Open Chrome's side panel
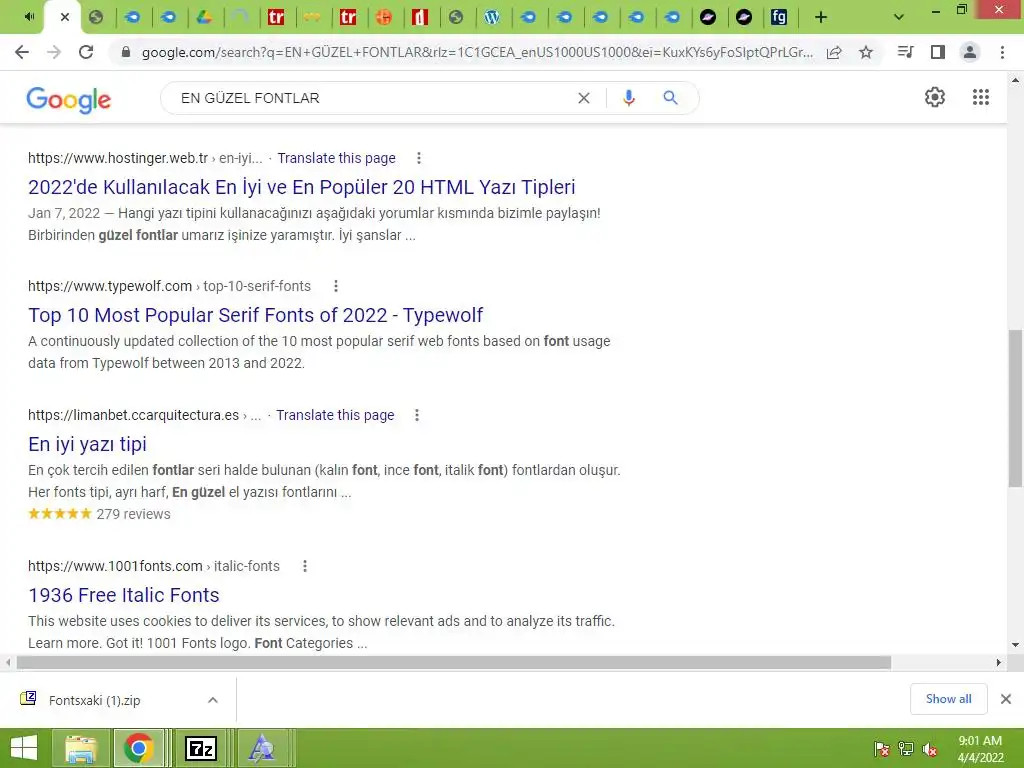Screen dimensions: 1024x768 [x=938, y=52]
